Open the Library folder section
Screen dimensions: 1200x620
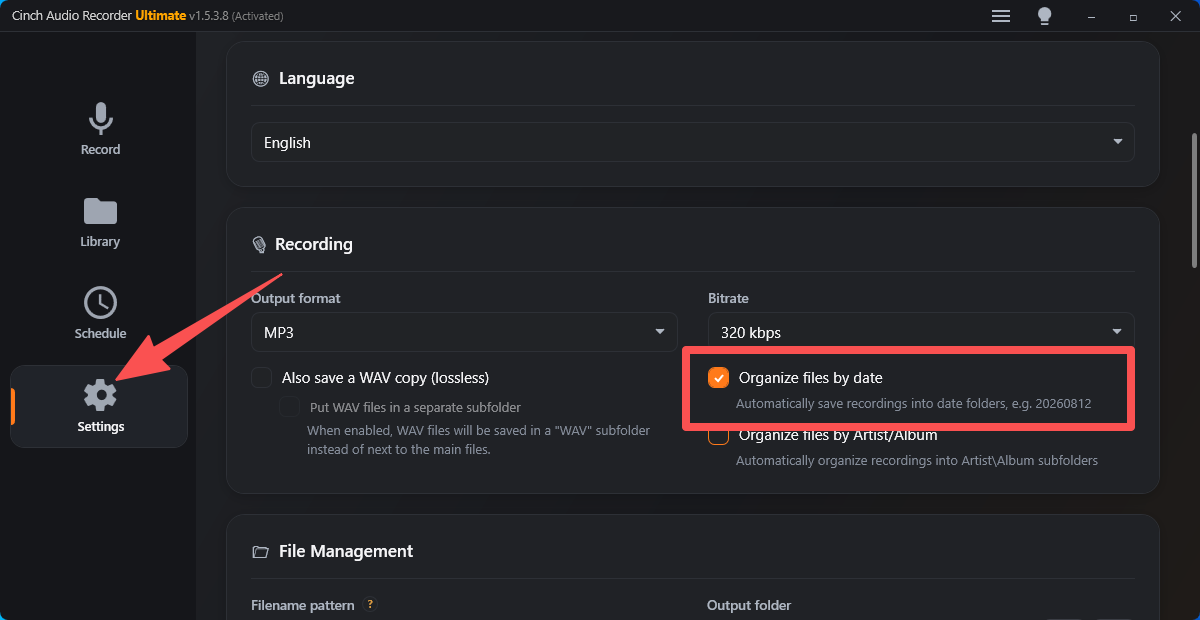[x=100, y=222]
